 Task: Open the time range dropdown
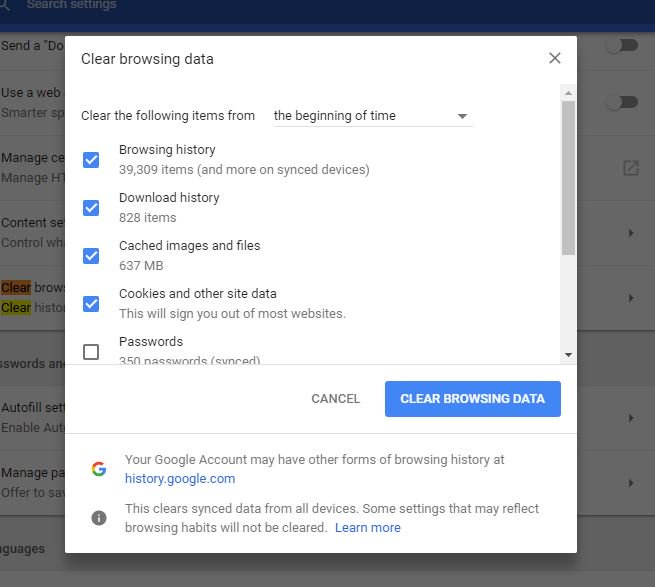tap(372, 116)
